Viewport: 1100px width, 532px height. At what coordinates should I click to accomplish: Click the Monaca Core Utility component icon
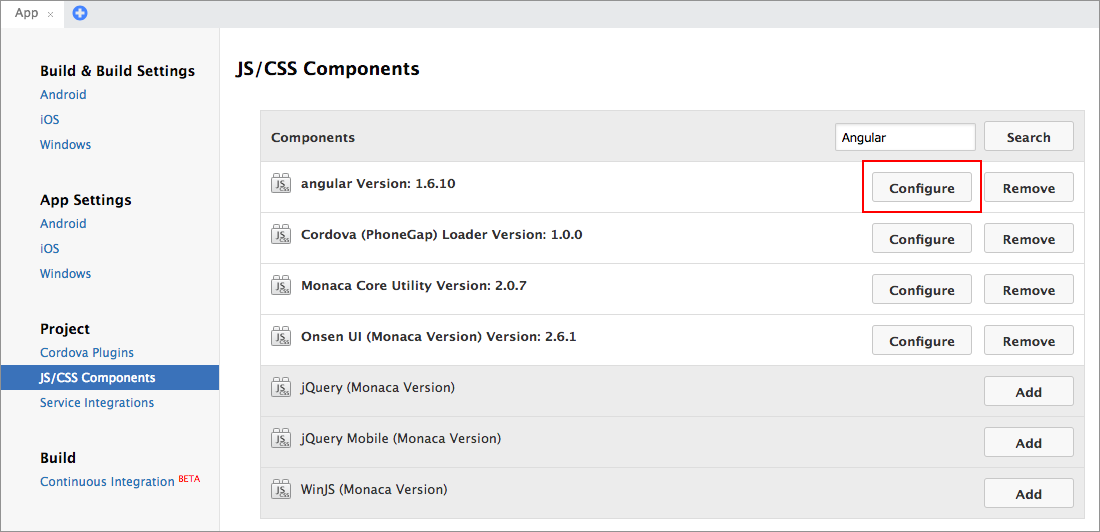tap(280, 285)
